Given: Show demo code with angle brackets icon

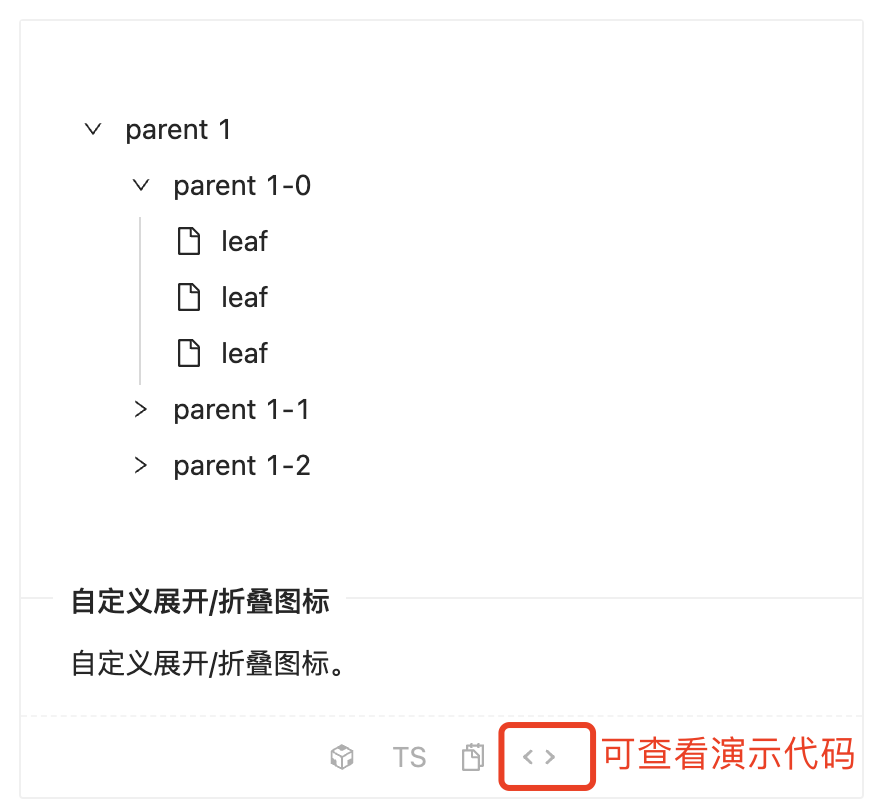Looking at the screenshot, I should point(539,757).
